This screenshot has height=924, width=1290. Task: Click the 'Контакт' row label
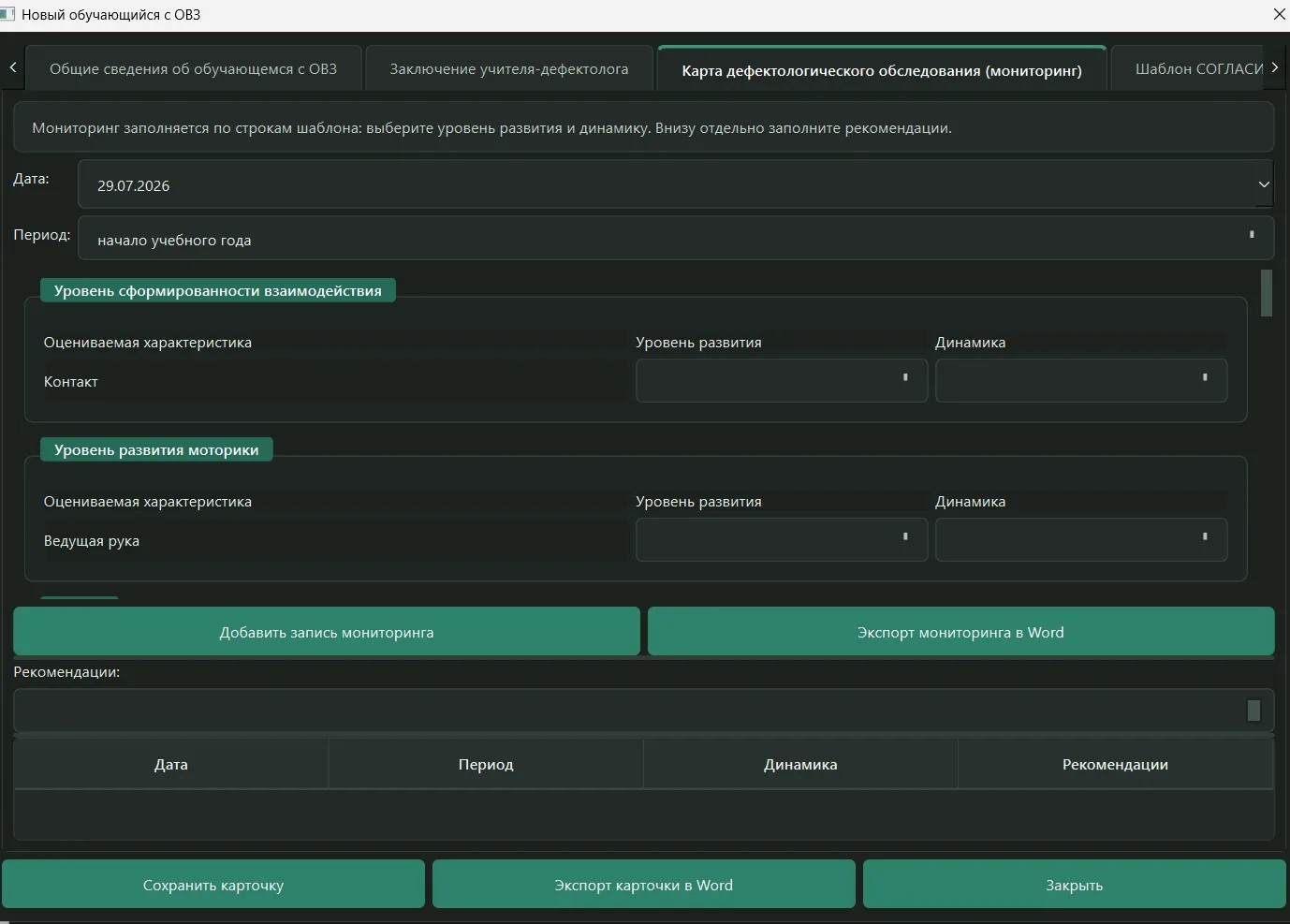71,381
